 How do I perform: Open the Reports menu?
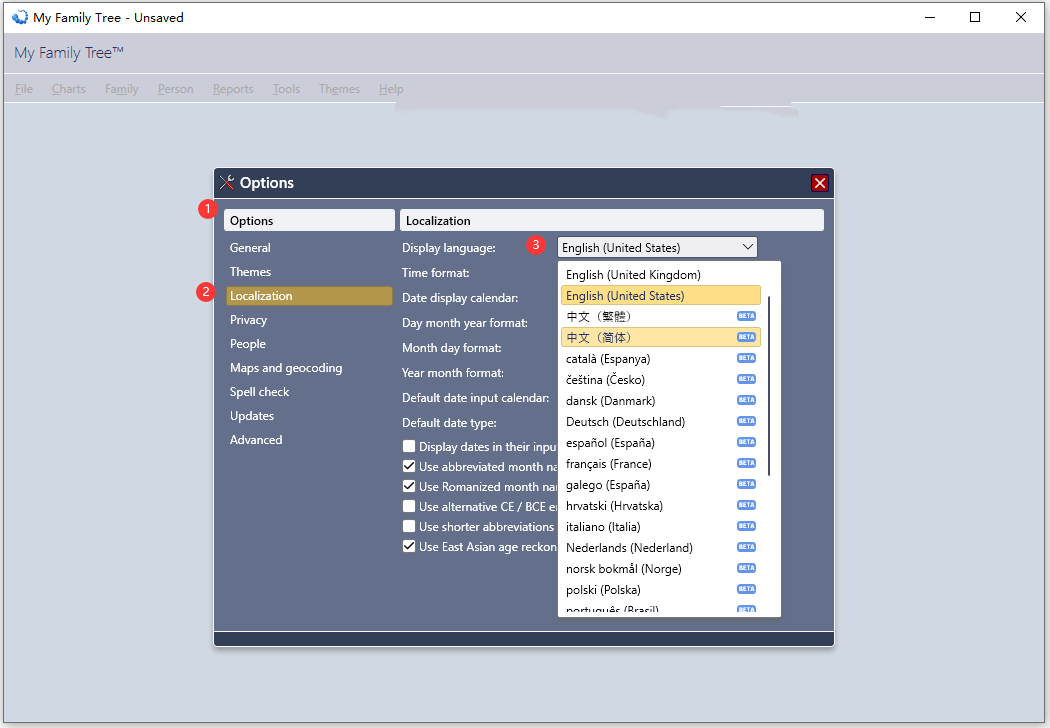click(x=233, y=89)
